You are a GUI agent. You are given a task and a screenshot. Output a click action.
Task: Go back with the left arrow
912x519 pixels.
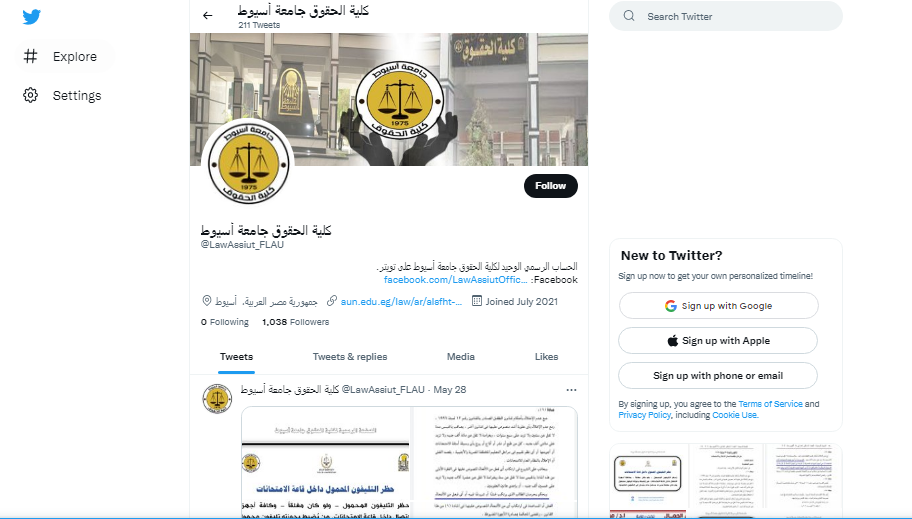[208, 16]
